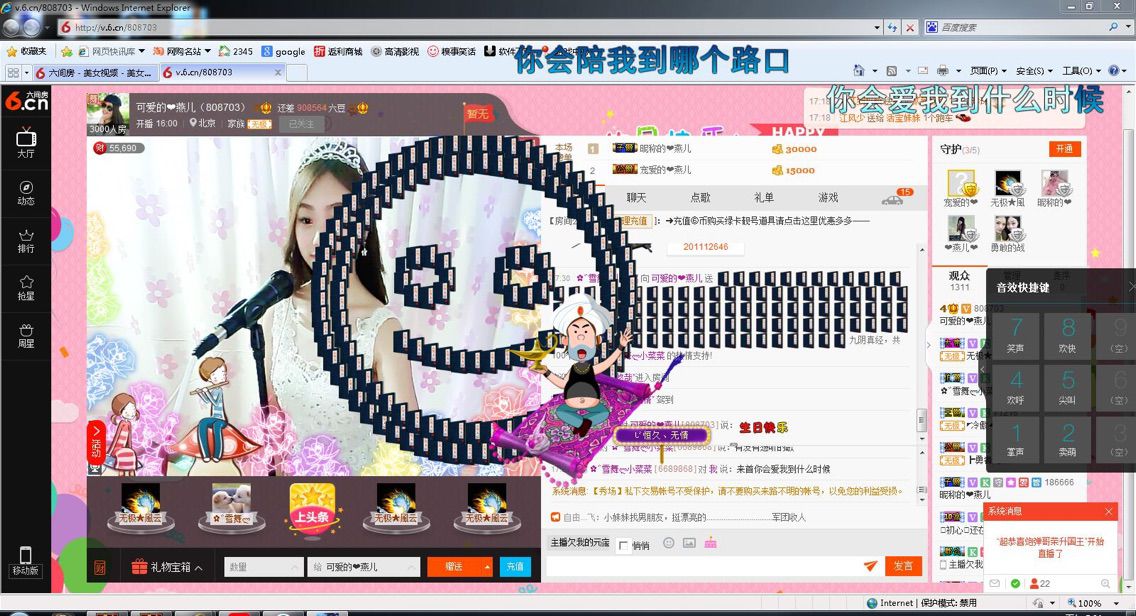Viewport: 1136px width, 616px height.
Task: Open the 大厅 lobby icon in sidebar
Action: 25,142
